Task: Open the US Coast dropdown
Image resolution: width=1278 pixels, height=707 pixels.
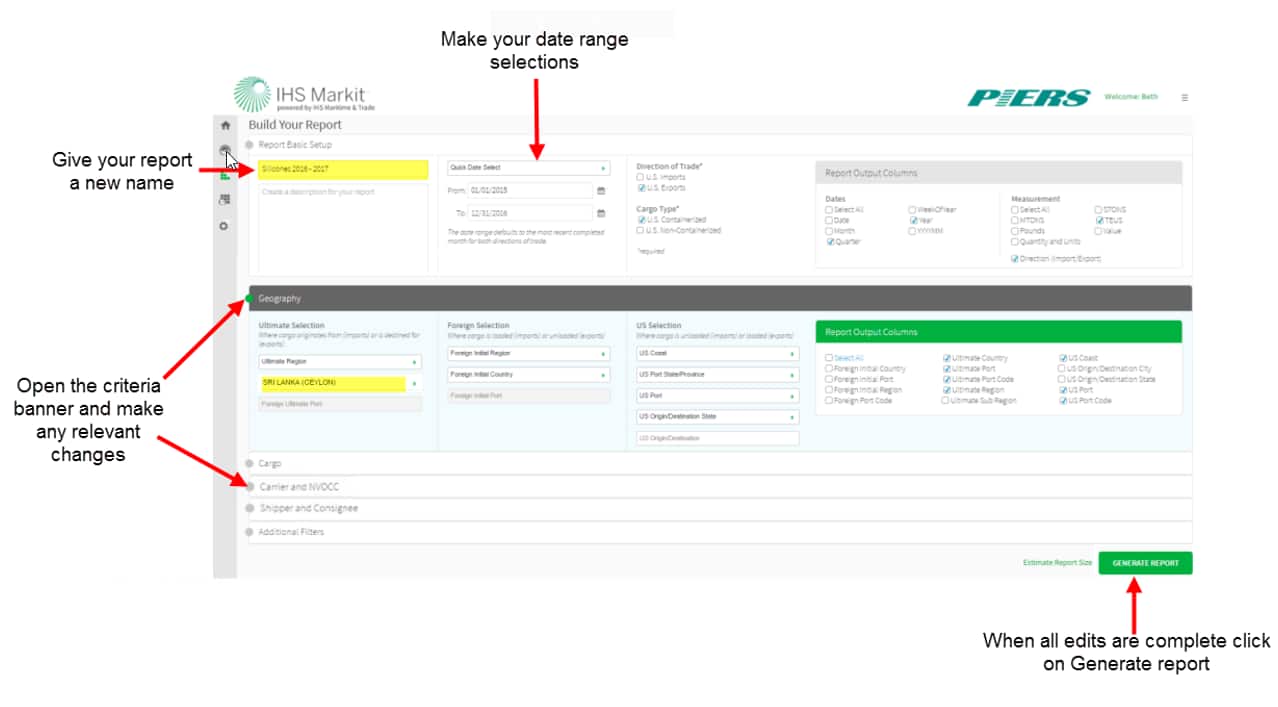Action: point(717,353)
